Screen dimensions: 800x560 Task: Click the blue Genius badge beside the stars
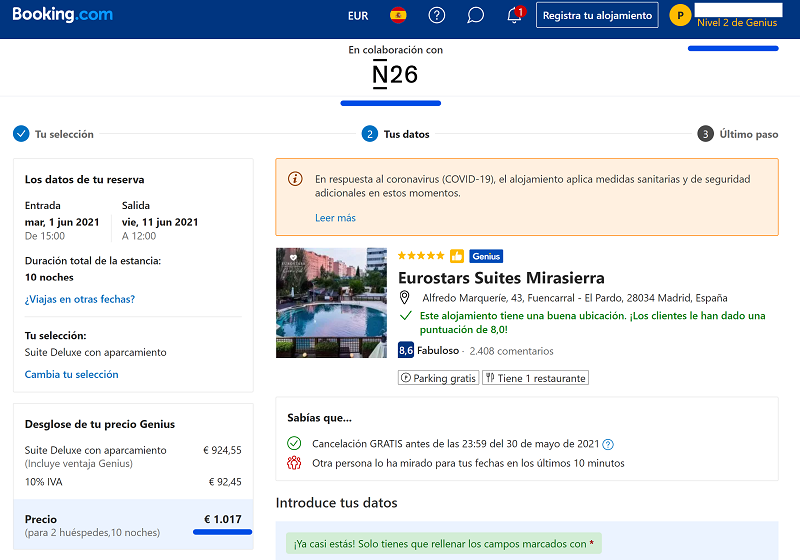486,256
